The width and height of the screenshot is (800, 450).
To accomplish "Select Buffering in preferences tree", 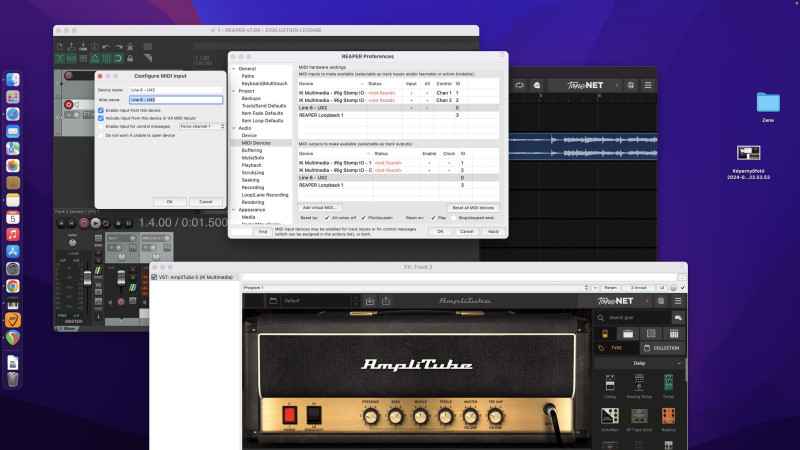I will coord(252,151).
